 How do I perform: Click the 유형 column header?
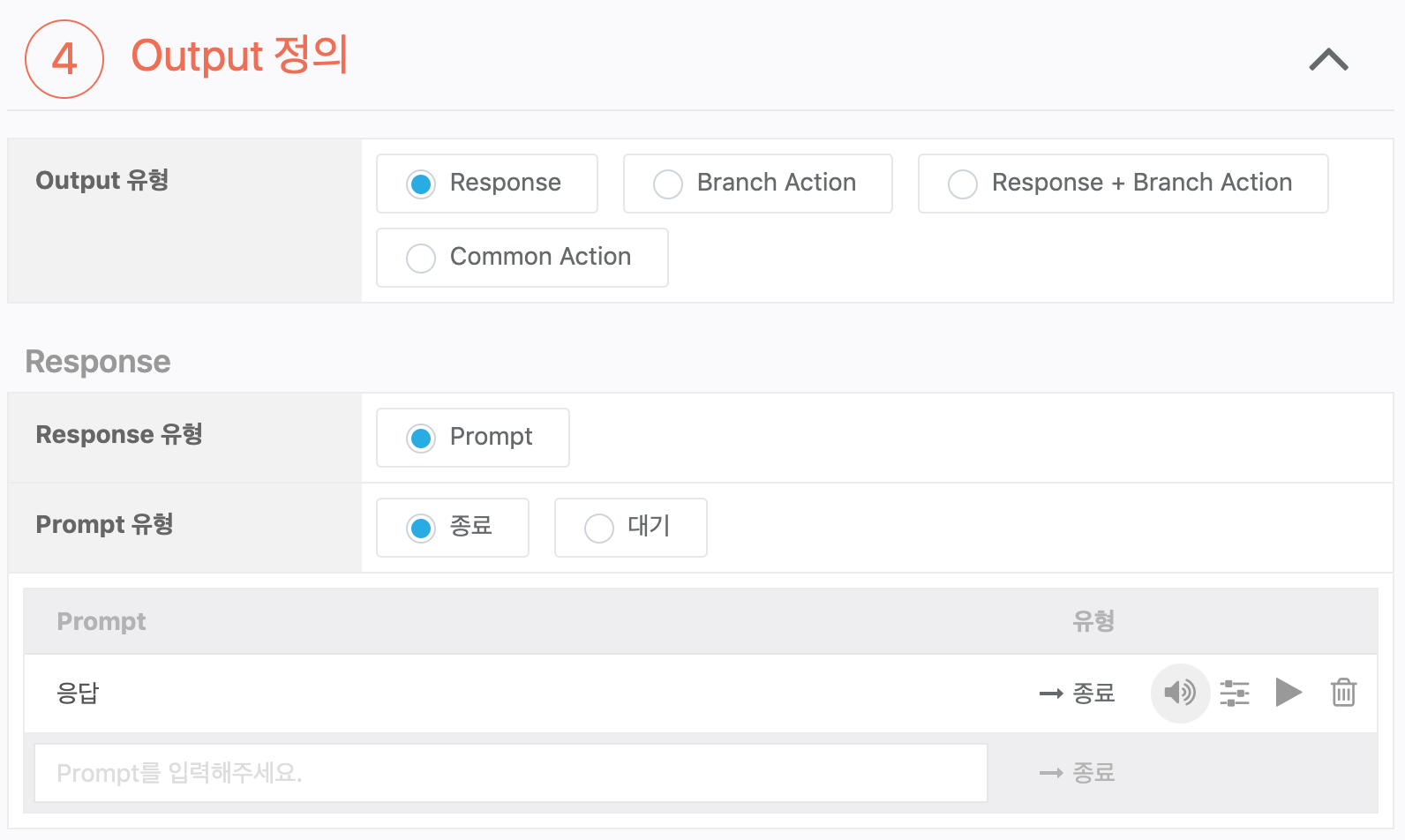tap(1093, 621)
